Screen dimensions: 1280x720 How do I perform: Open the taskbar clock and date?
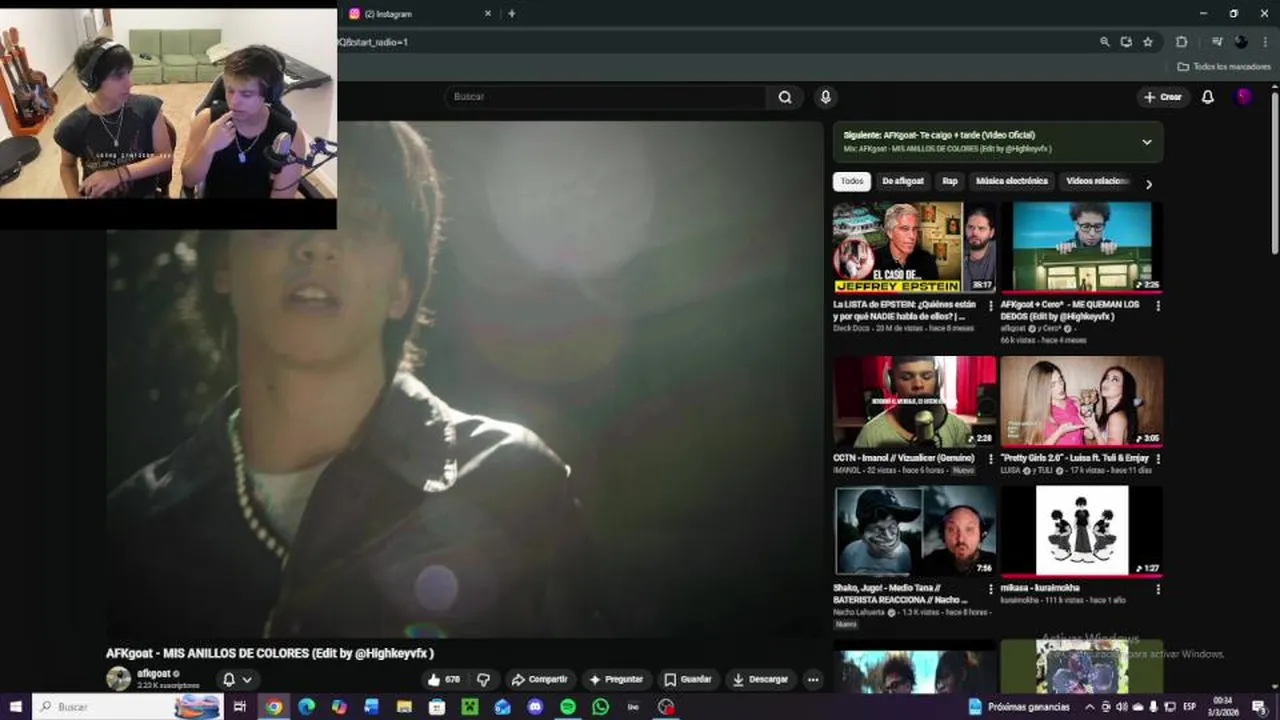click(x=1224, y=707)
